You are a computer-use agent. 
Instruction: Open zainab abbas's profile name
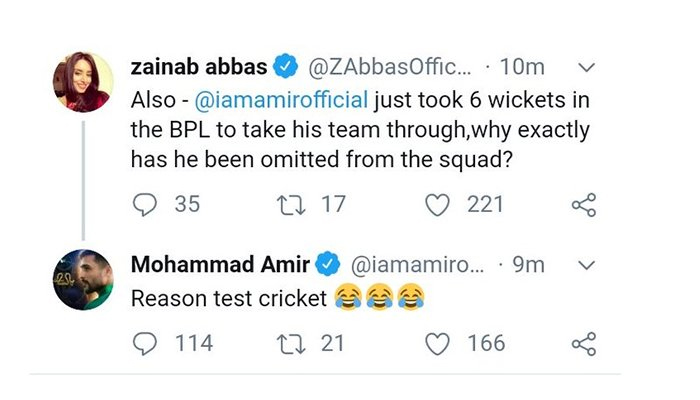pos(198,67)
